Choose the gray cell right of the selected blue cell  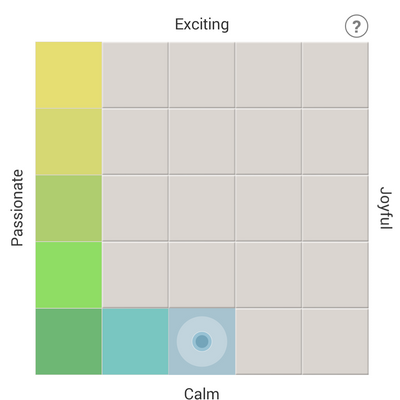click(269, 342)
